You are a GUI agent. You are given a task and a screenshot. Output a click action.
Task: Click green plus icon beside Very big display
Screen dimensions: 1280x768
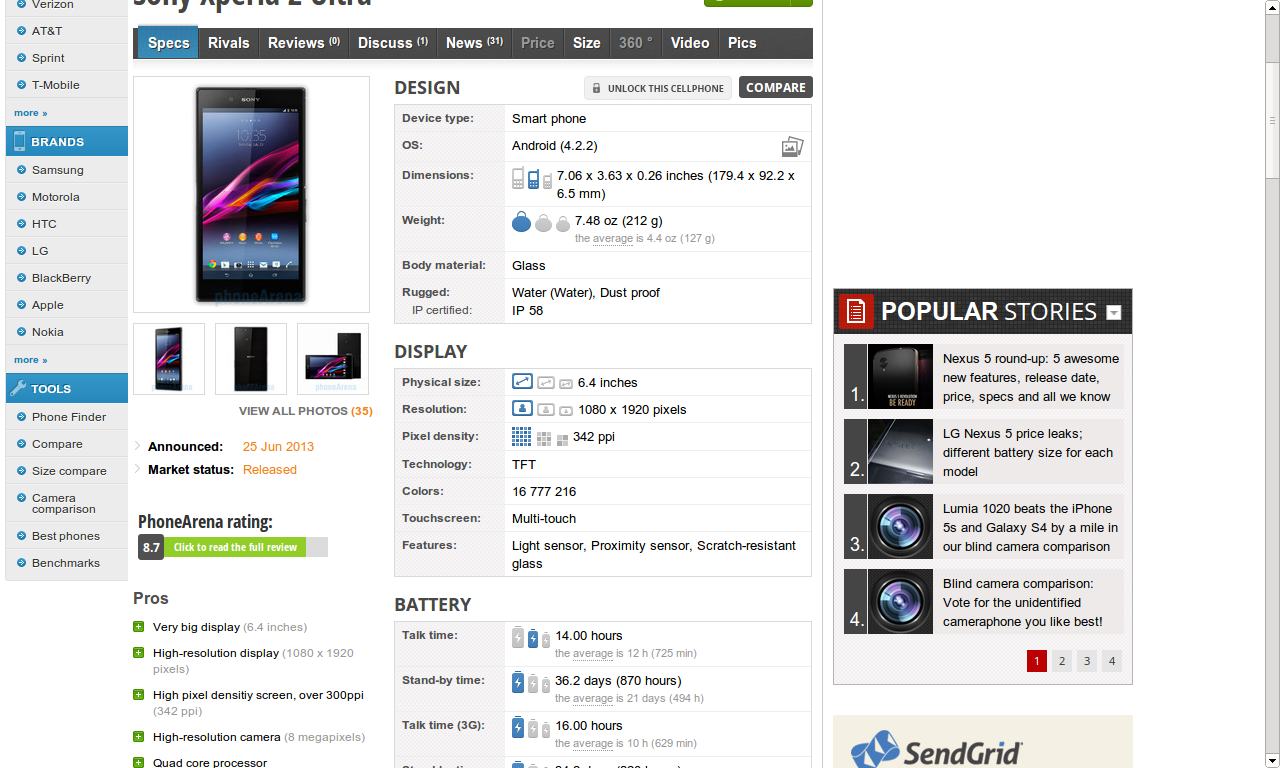(138, 627)
